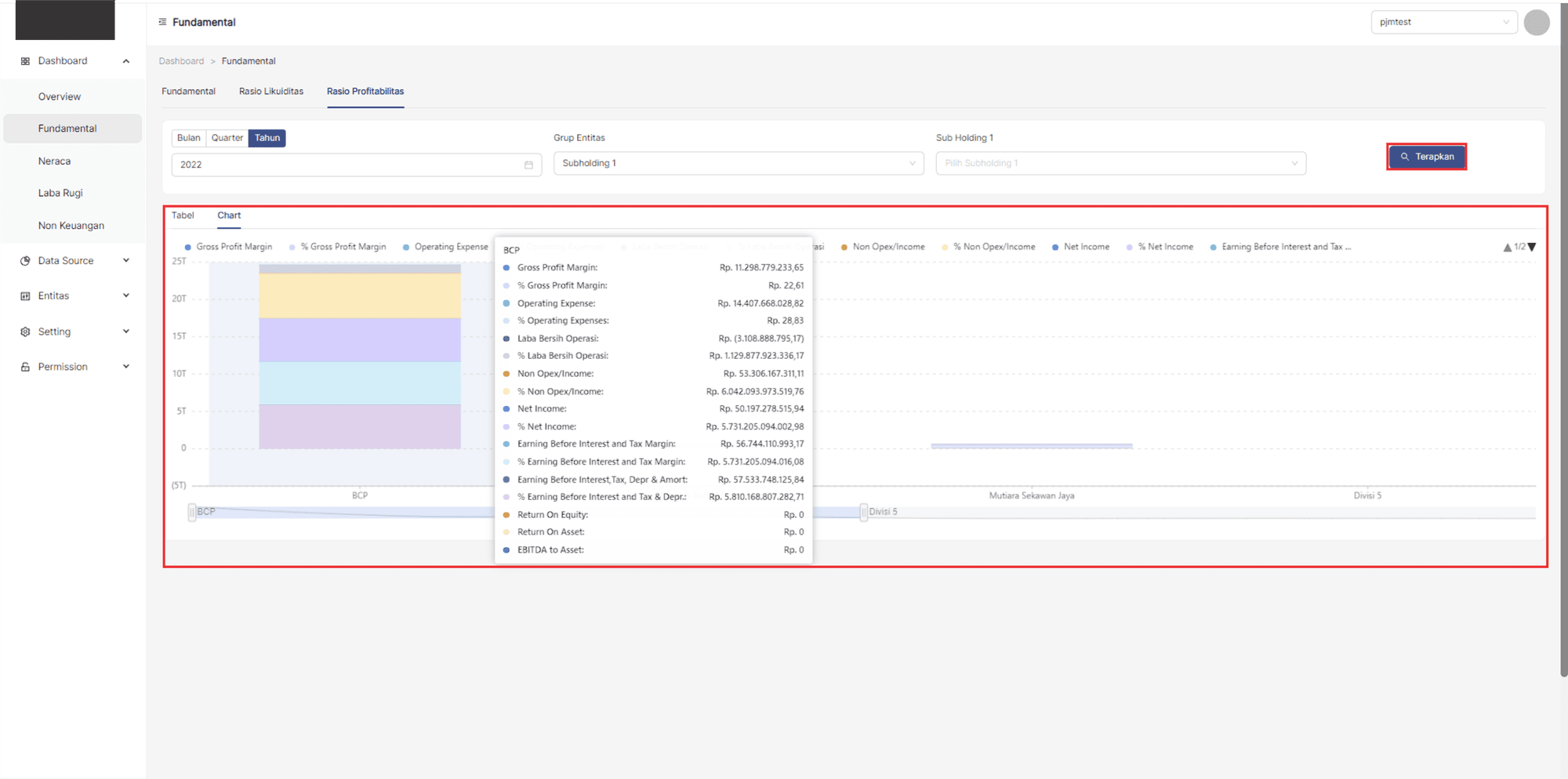
Task: Click the Dashboard grid icon in sidebar
Action: (25, 61)
